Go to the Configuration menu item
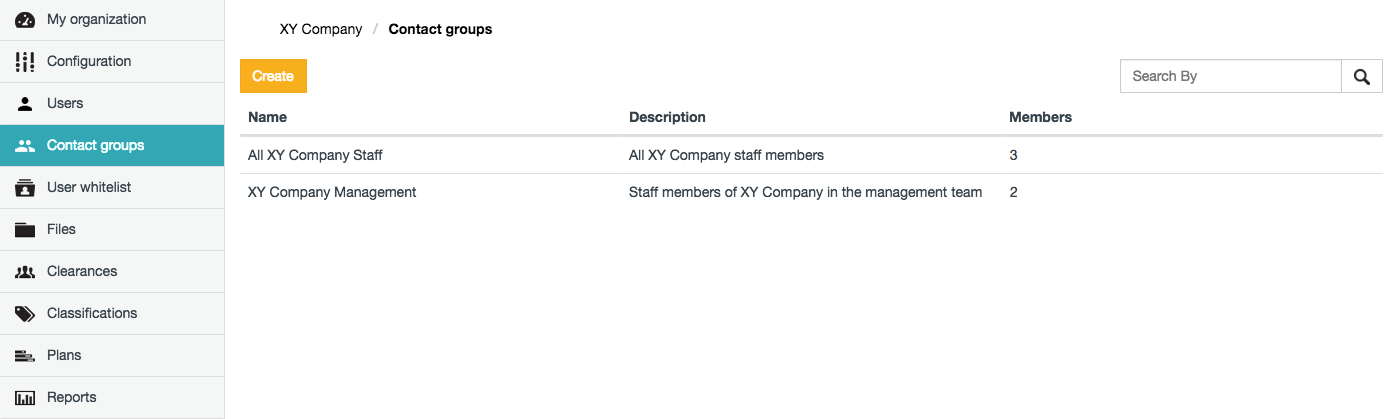 (x=89, y=62)
